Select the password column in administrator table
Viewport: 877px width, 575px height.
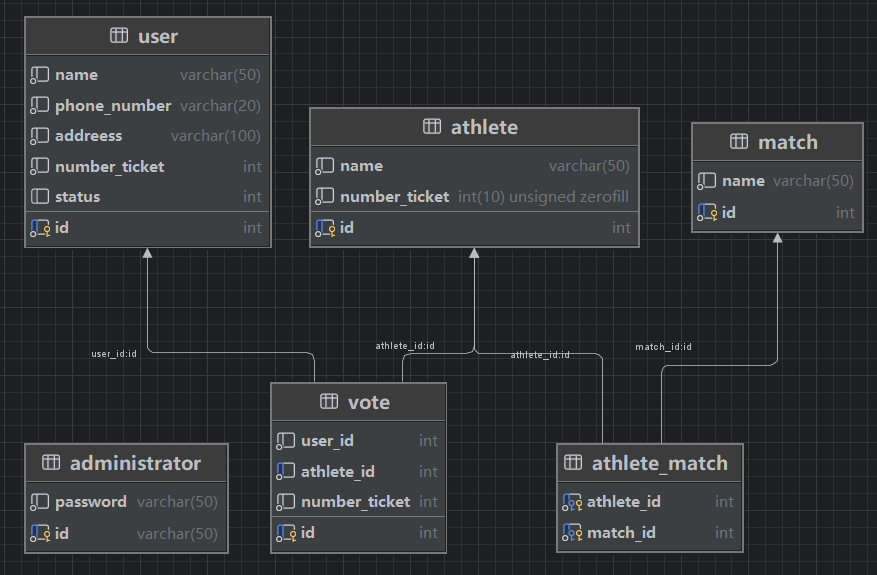click(91, 502)
